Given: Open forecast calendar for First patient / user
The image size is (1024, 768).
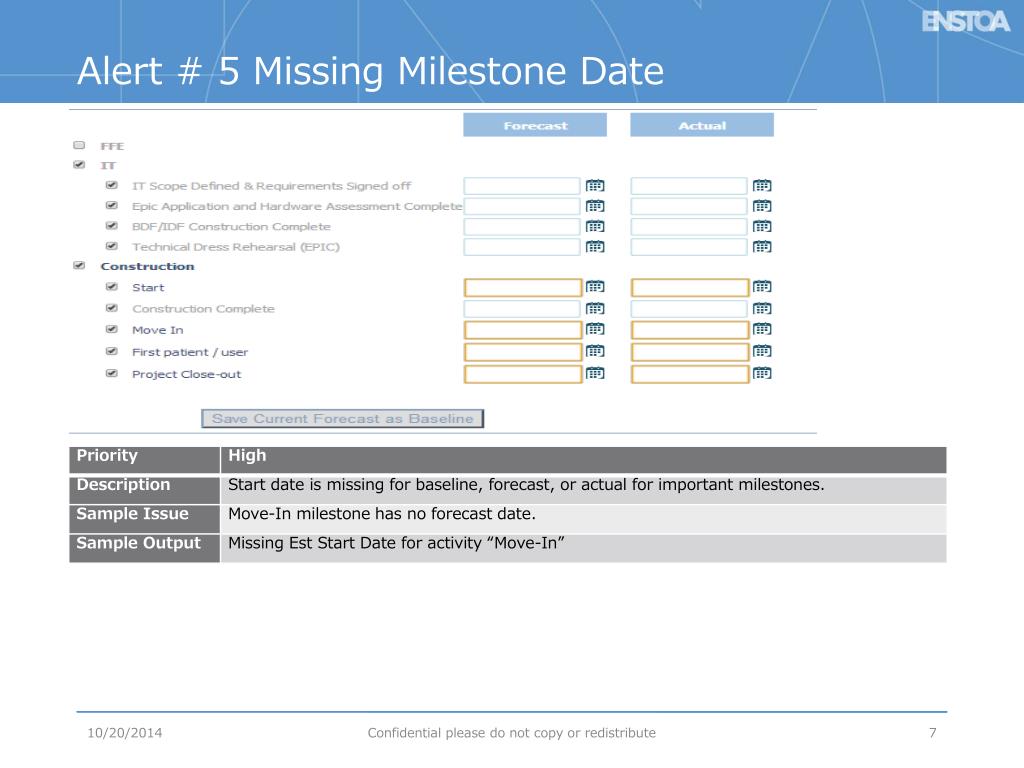Looking at the screenshot, I should 595,351.
